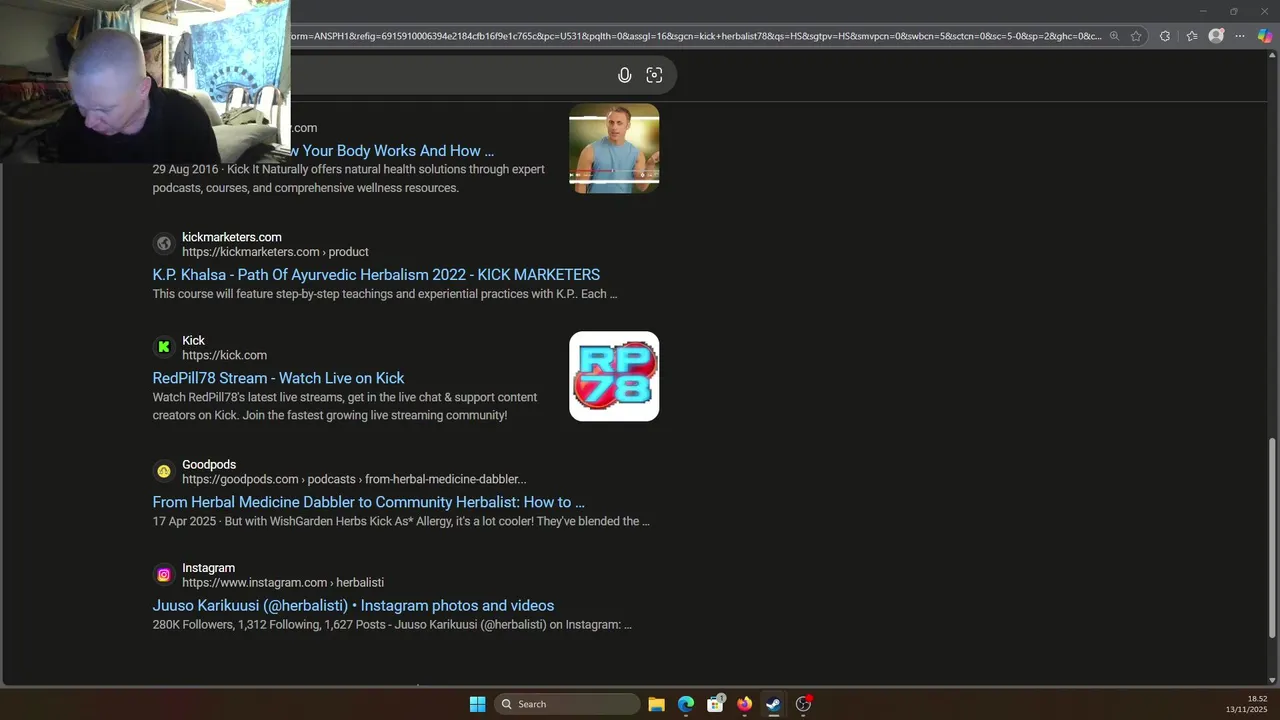Open File Explorer from the taskbar

pos(656,704)
